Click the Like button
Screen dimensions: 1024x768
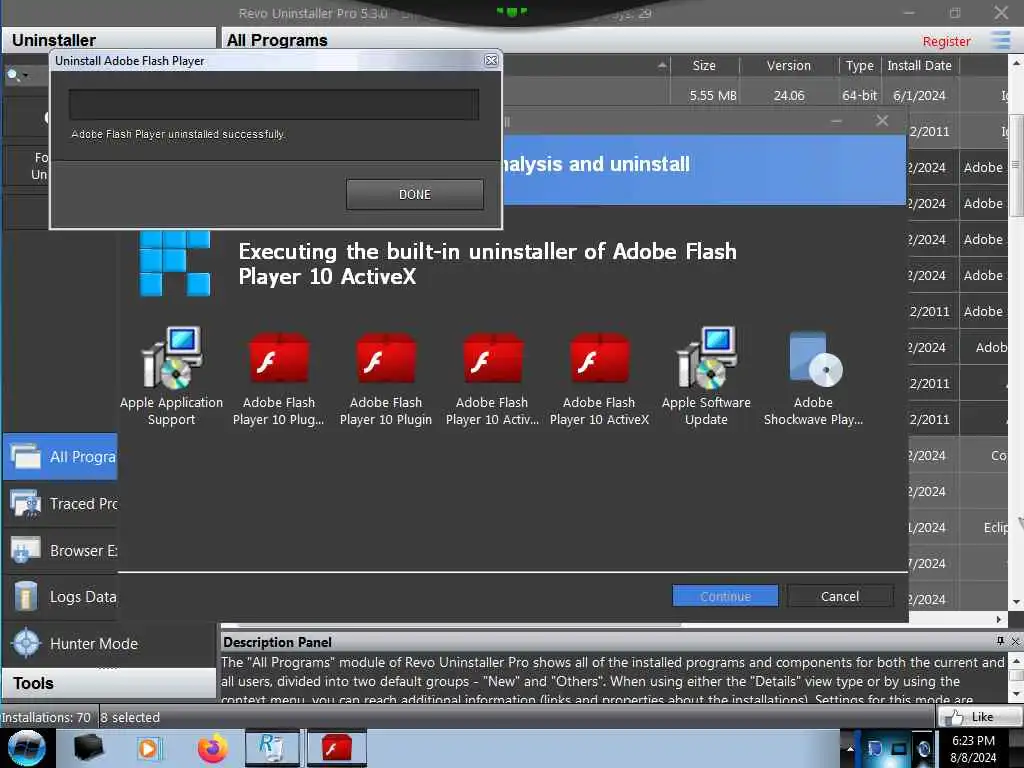click(978, 717)
